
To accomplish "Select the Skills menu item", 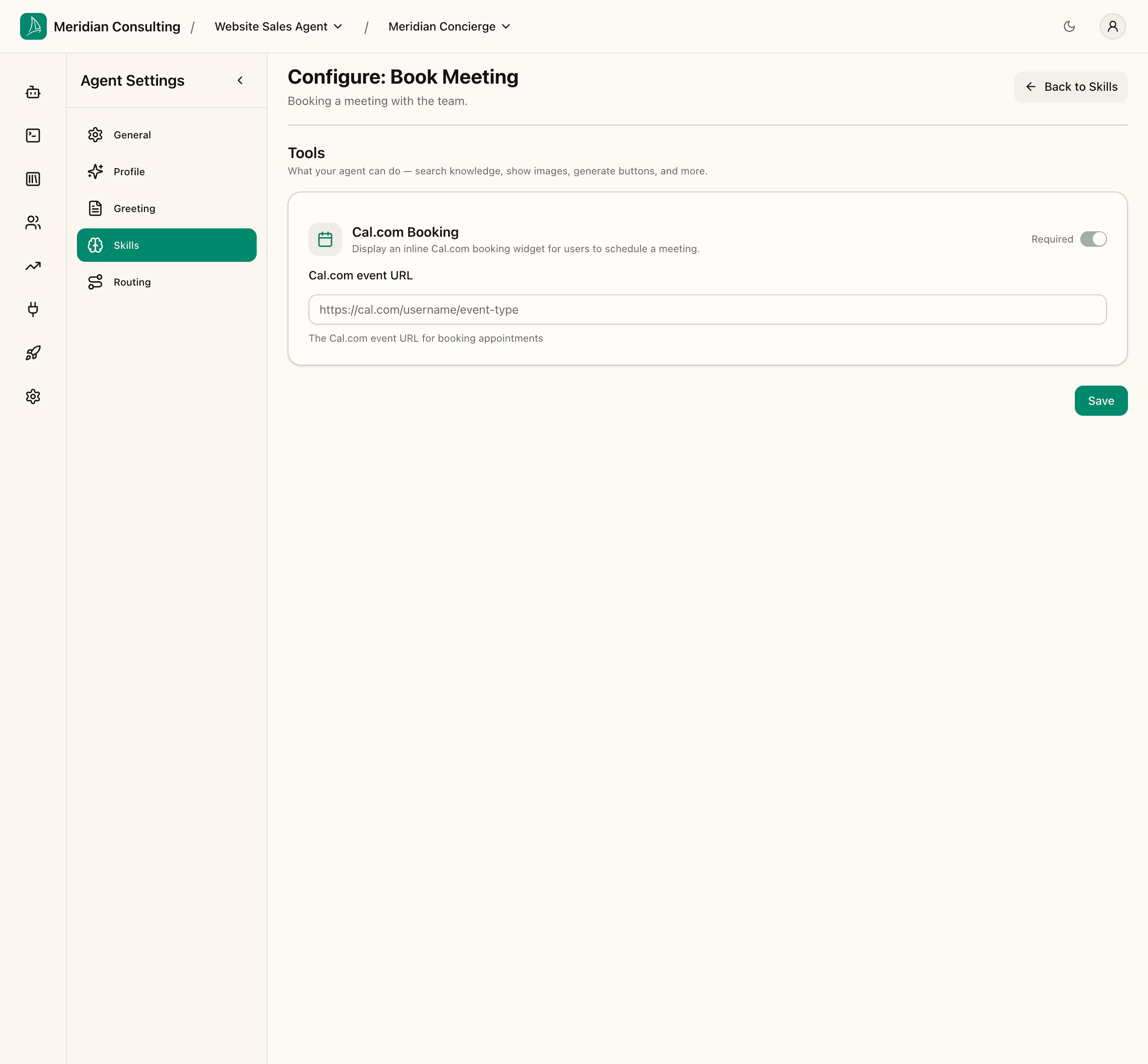I will click(166, 245).
